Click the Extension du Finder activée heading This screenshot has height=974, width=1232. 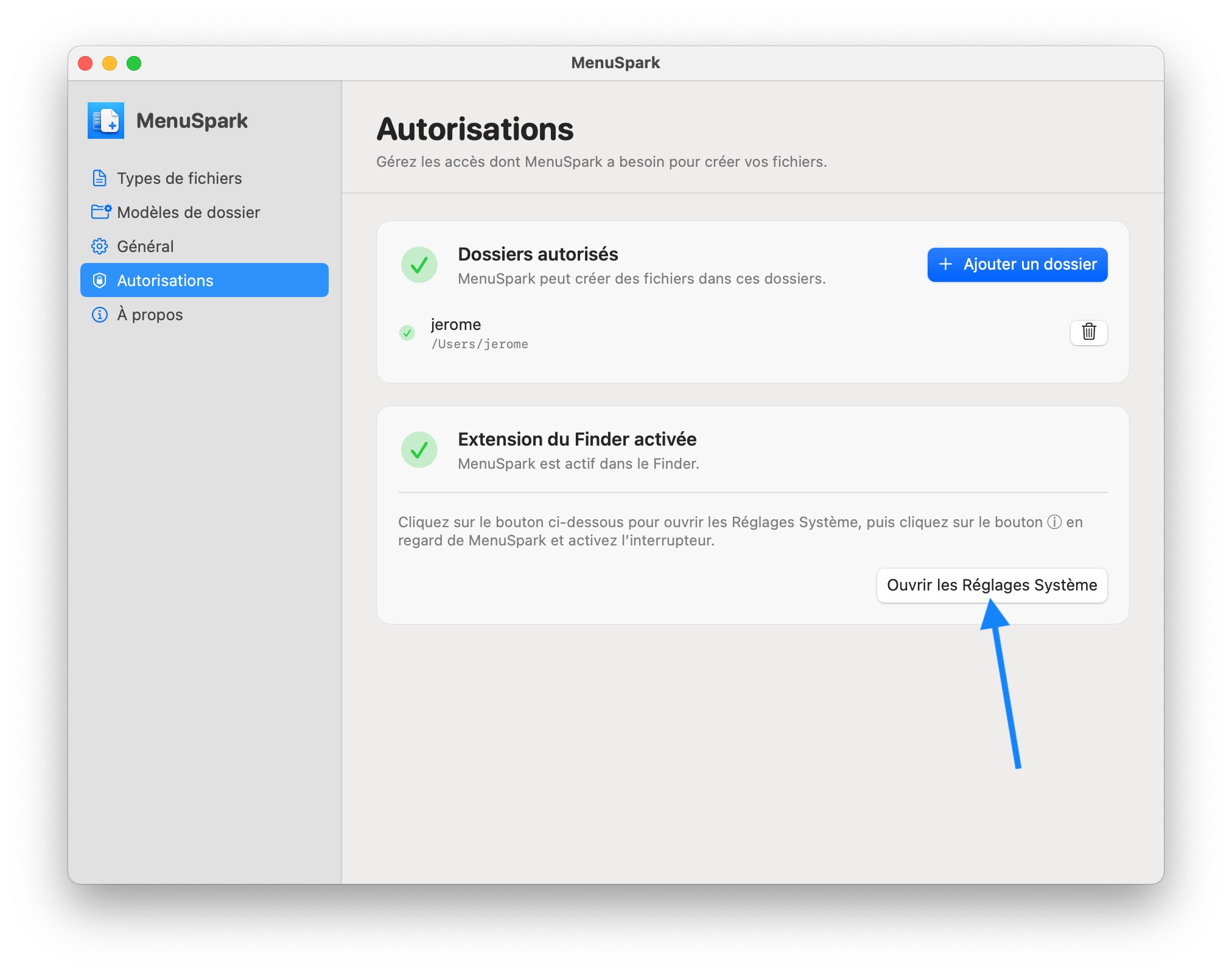[x=577, y=439]
